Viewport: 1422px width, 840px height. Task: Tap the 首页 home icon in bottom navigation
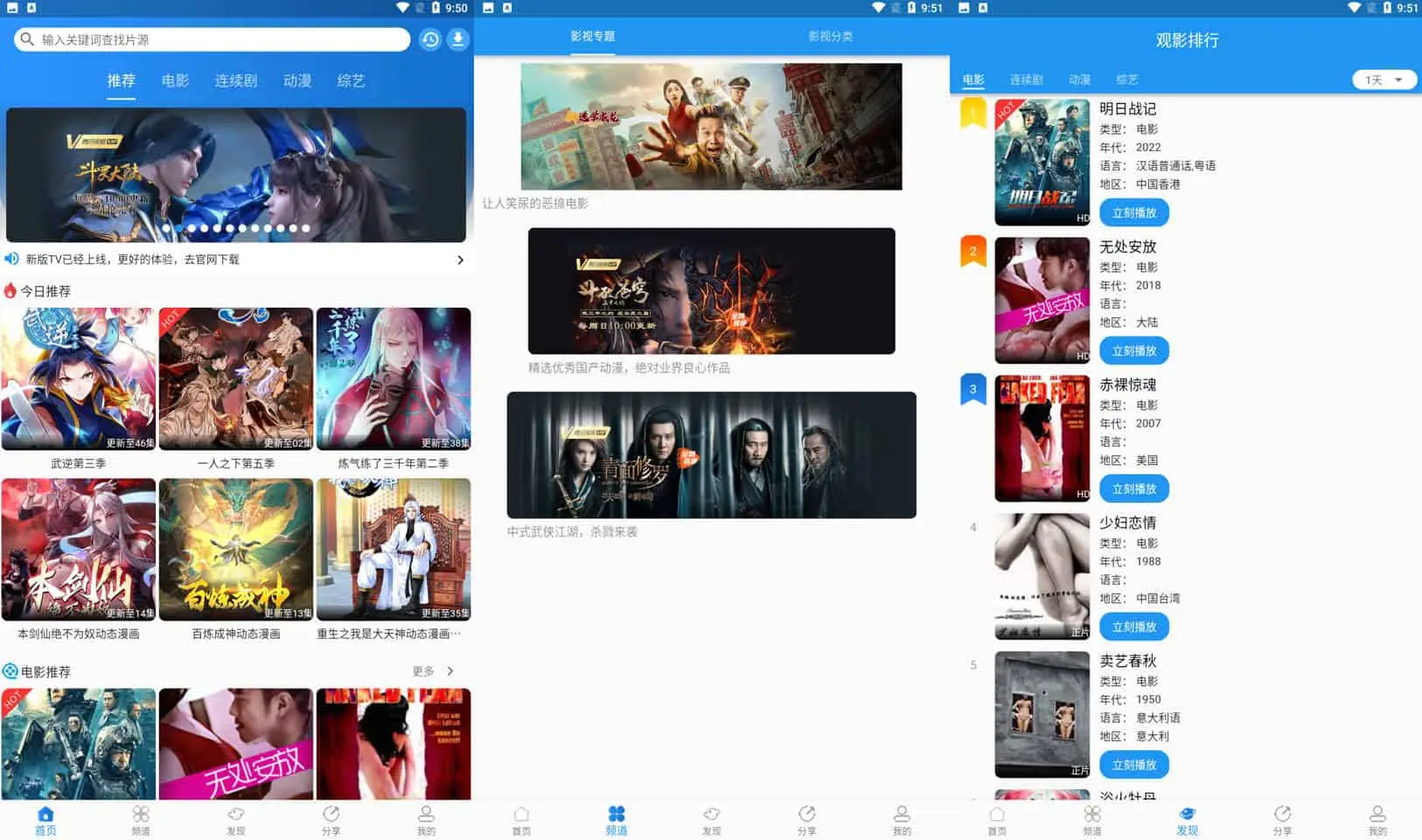click(45, 820)
